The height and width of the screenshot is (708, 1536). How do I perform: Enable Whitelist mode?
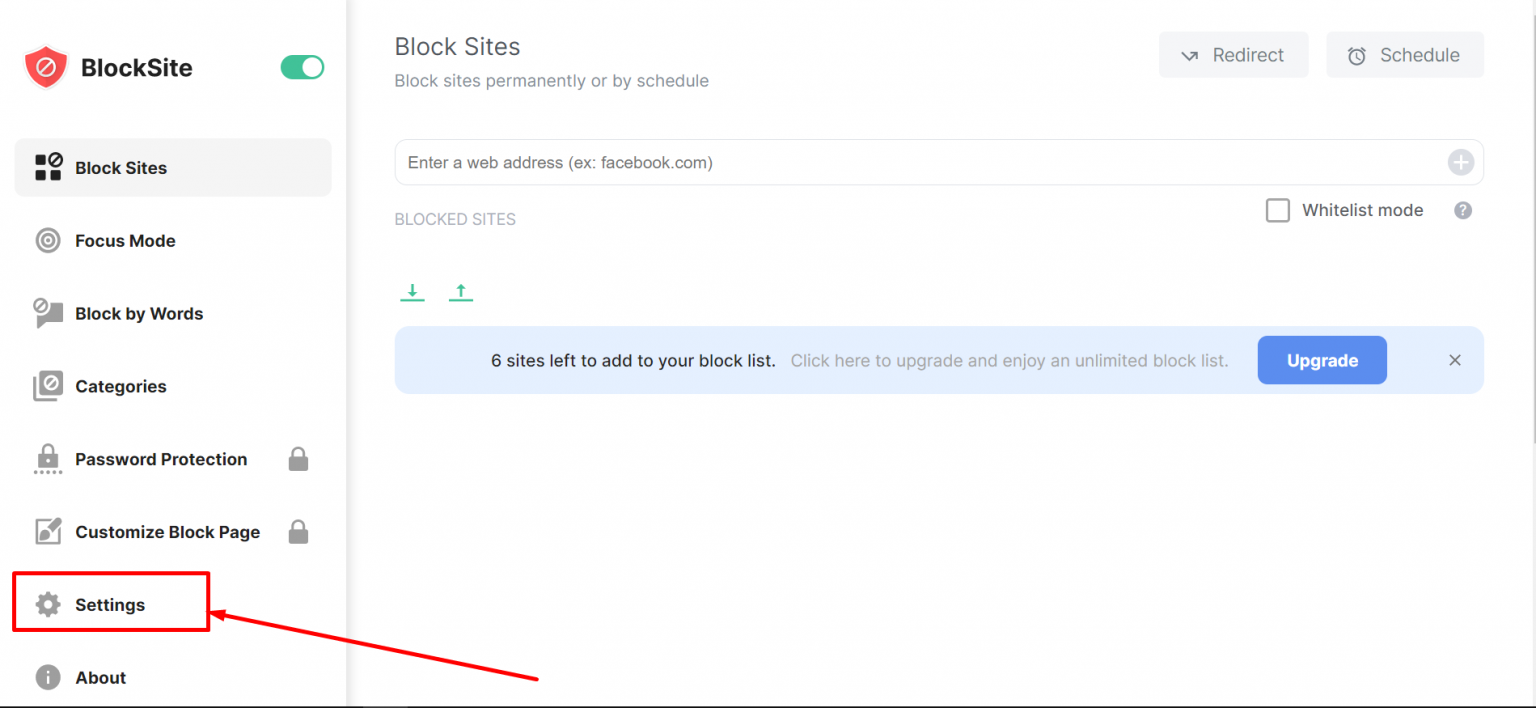click(x=1277, y=210)
